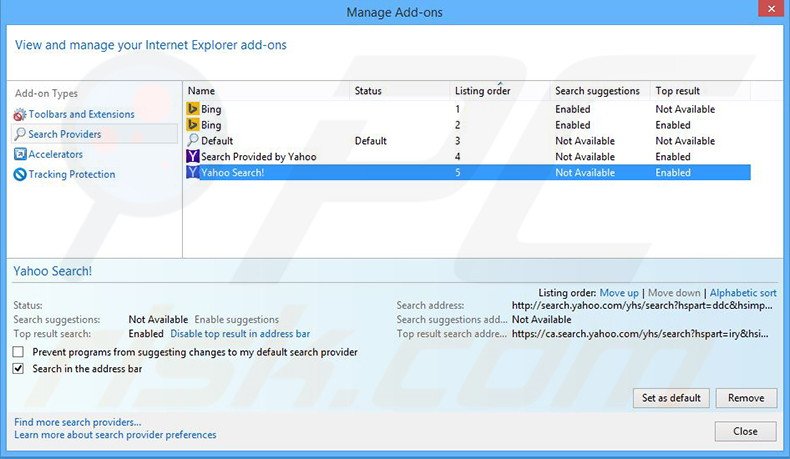Click the Bing icon in listing order 2 row
790x459 pixels.
click(193, 124)
